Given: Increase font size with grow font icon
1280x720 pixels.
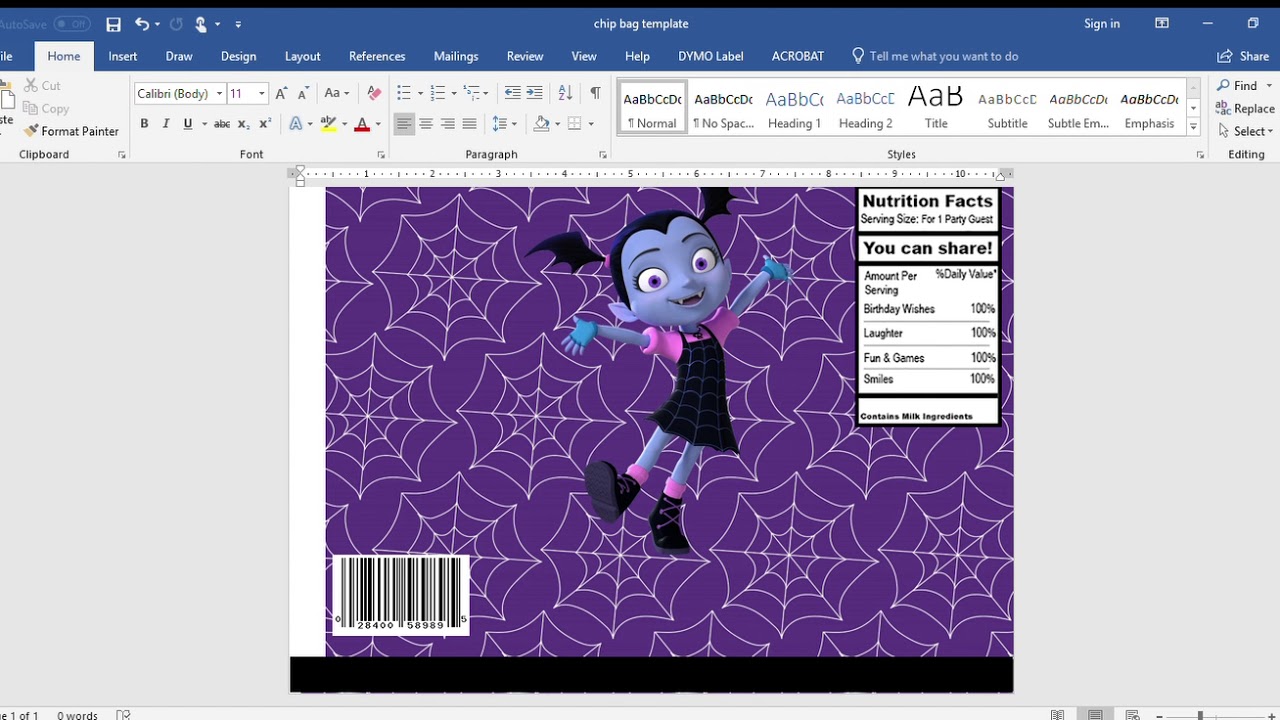Looking at the screenshot, I should coord(282,93).
